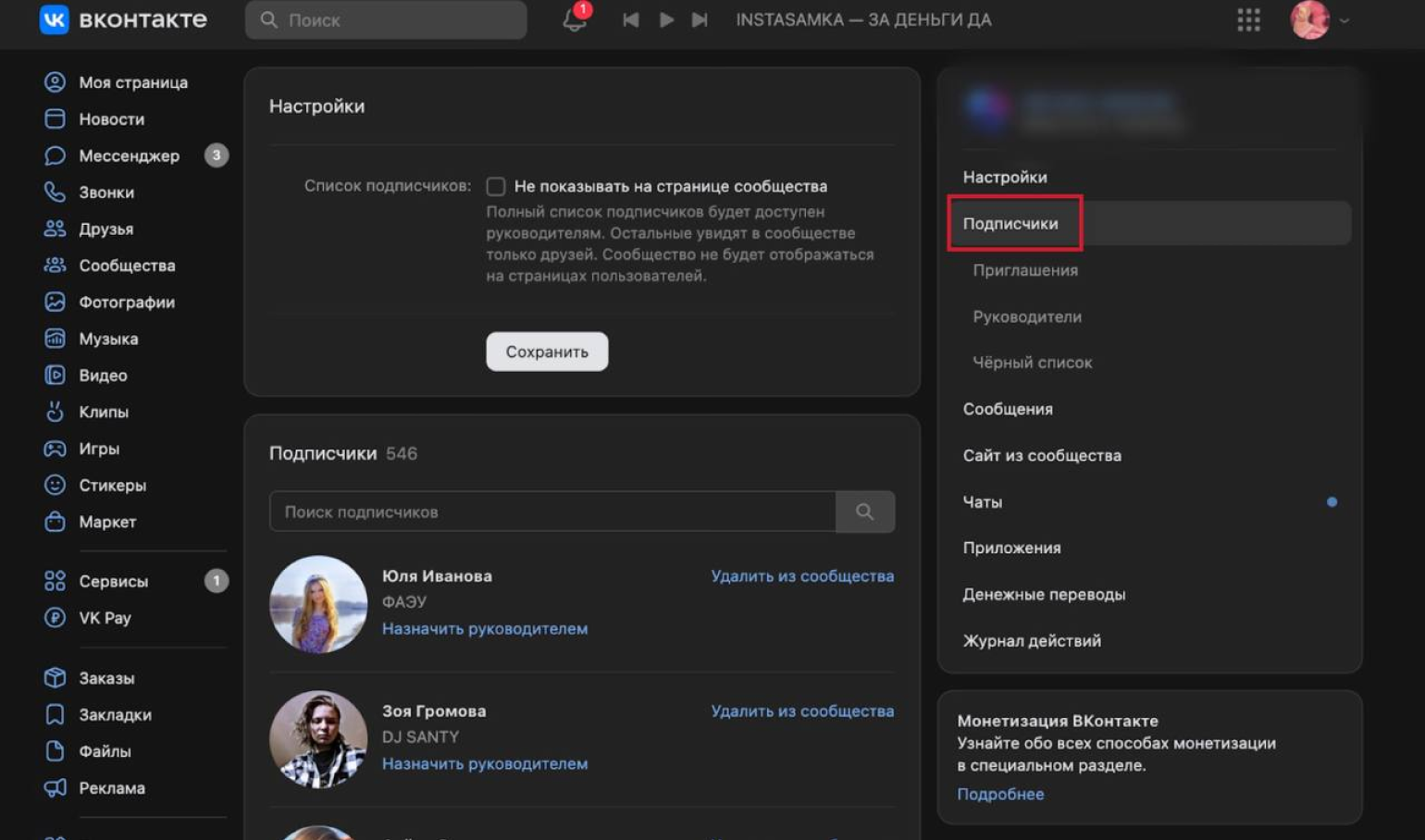Open the services grid icon
The width and height of the screenshot is (1425, 840).
point(1248,19)
